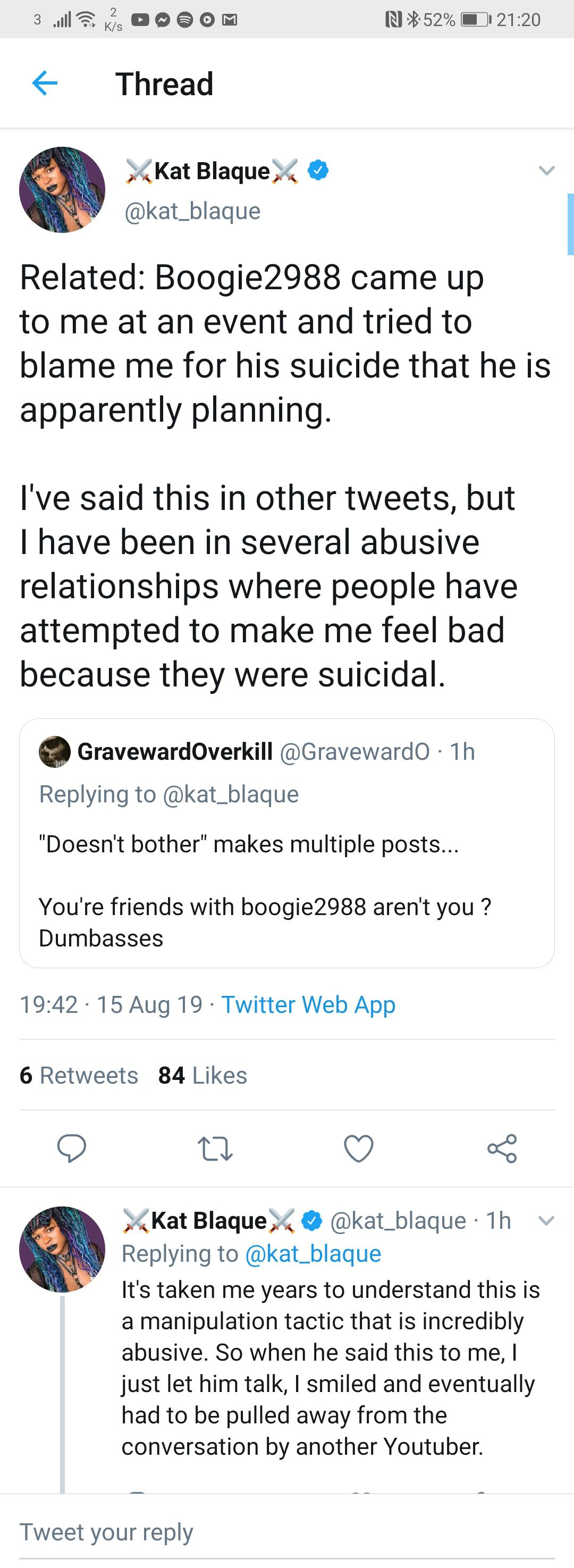Viewport: 574px width, 1568px height.
Task: Tap the back arrow in Thread header
Action: [45, 83]
